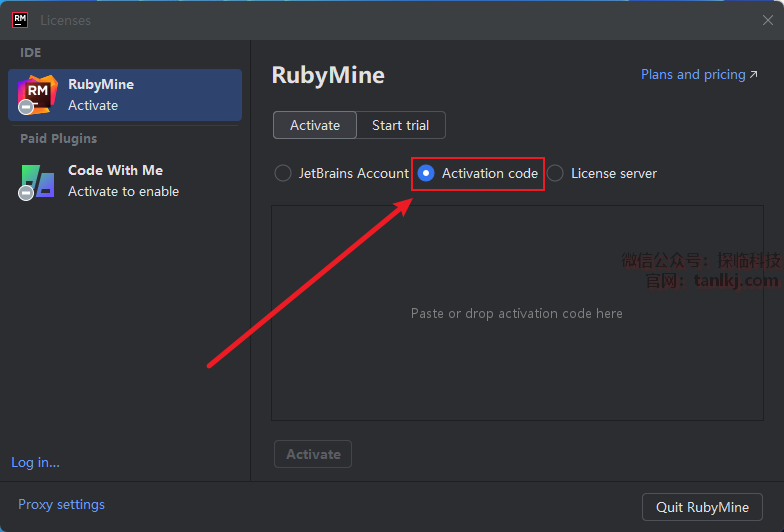Select the RubyMine product icon in the sidebar
The height and width of the screenshot is (532, 784).
37,94
